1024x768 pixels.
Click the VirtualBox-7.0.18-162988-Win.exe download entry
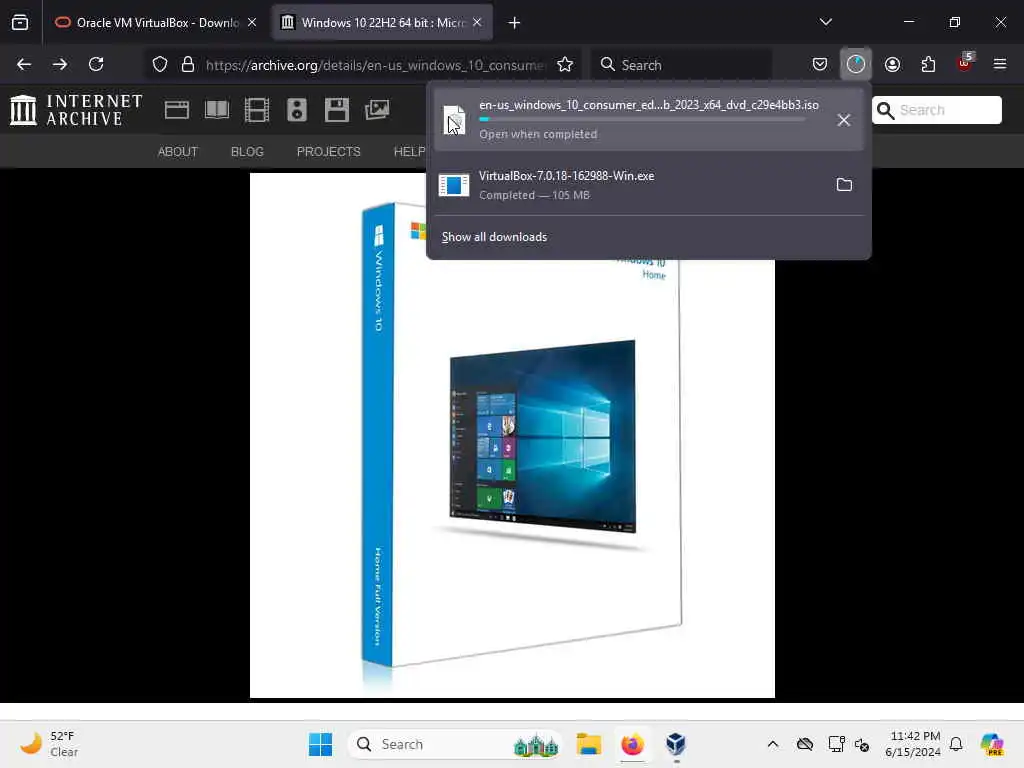[650, 185]
